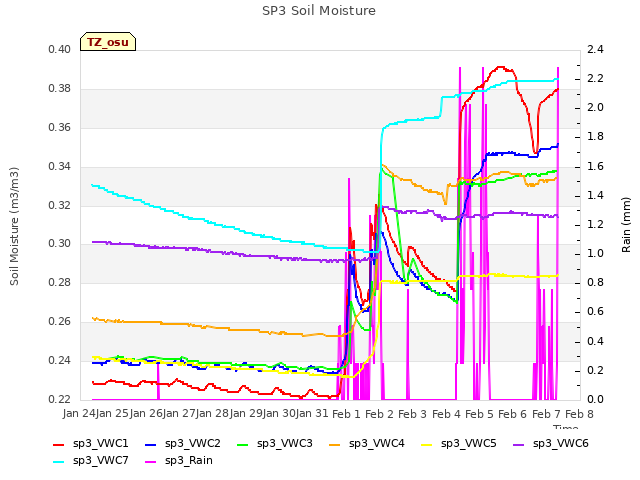The height and width of the screenshot is (480, 640).
Task: Click the magenta sp3_Rain legend swatch
Action: [151, 462]
